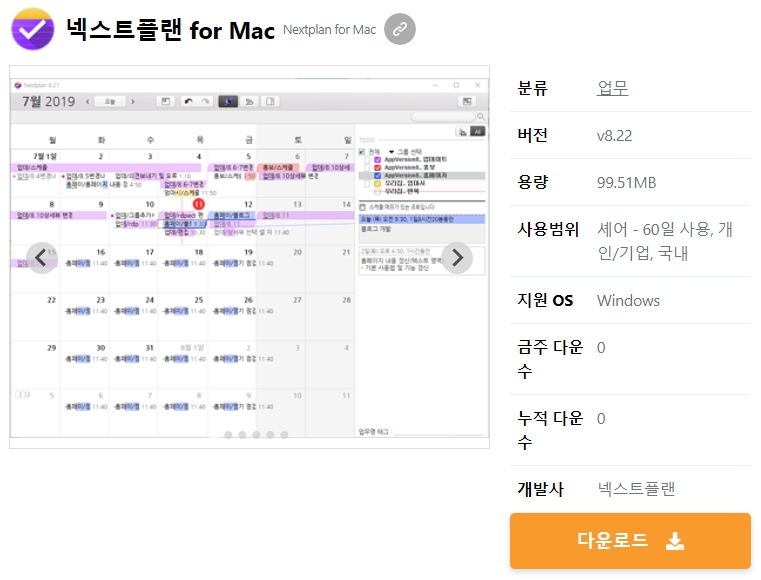Click the purple checkmark Nextplan app icon

point(33,29)
